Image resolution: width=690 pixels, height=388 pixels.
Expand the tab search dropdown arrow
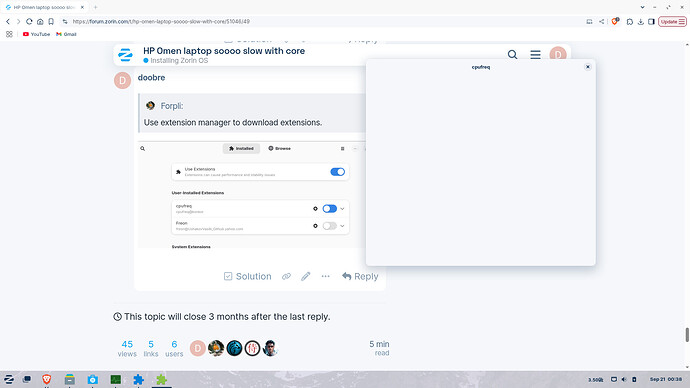tap(642, 7)
